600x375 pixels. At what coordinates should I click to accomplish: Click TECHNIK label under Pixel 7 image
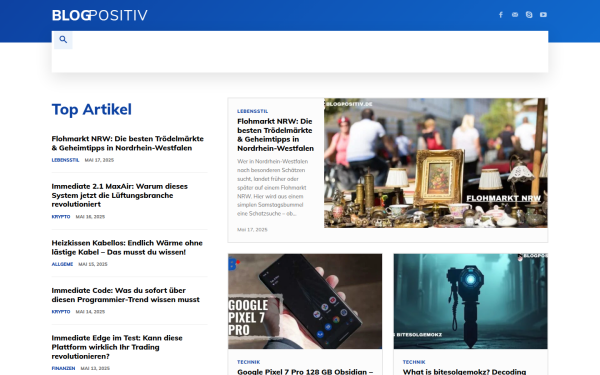pyautogui.click(x=249, y=362)
